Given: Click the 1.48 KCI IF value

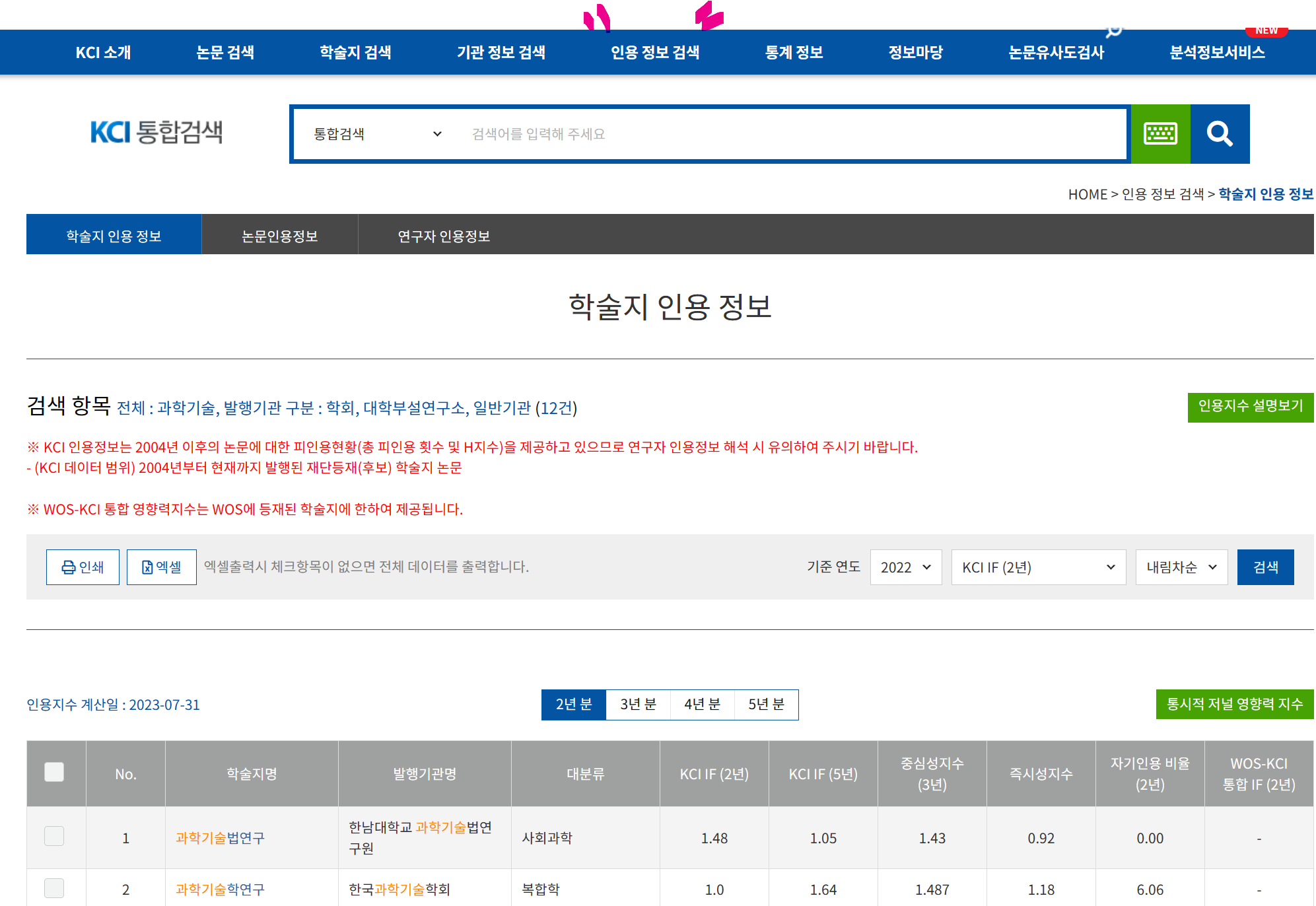Looking at the screenshot, I should (714, 838).
